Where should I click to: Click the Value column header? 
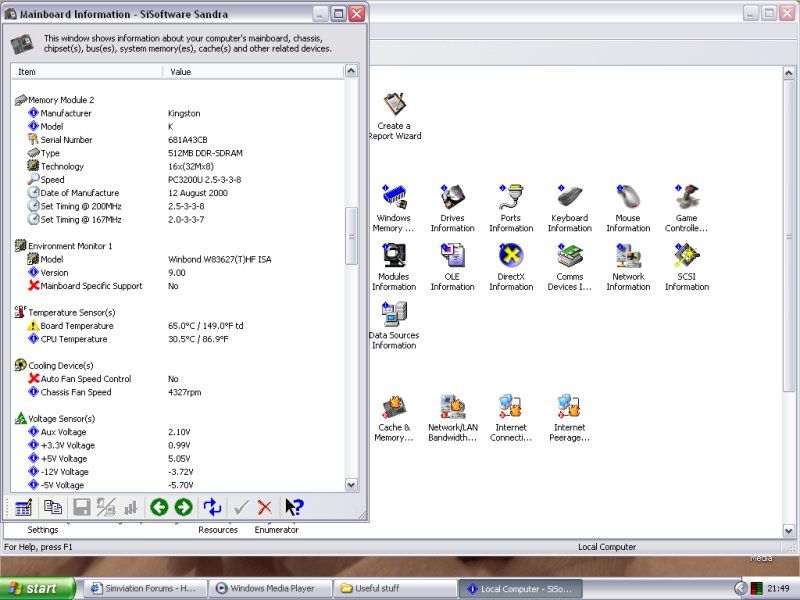pos(250,72)
